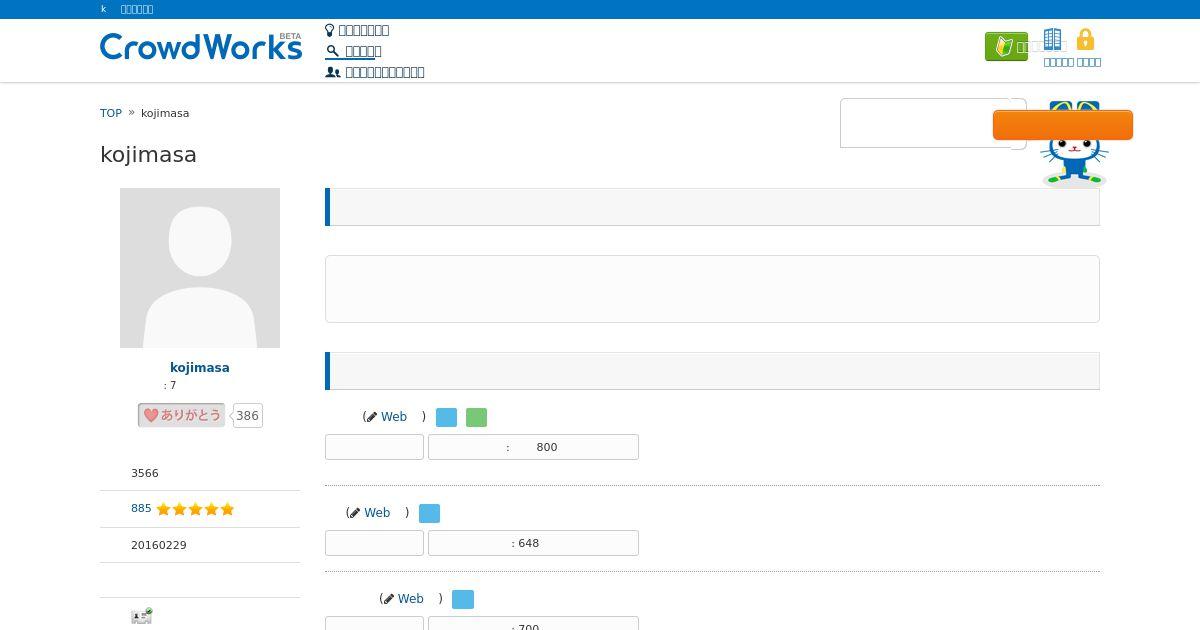The image size is (1200, 630).
Task: Click the green tag on the first job
Action: pyautogui.click(x=477, y=418)
